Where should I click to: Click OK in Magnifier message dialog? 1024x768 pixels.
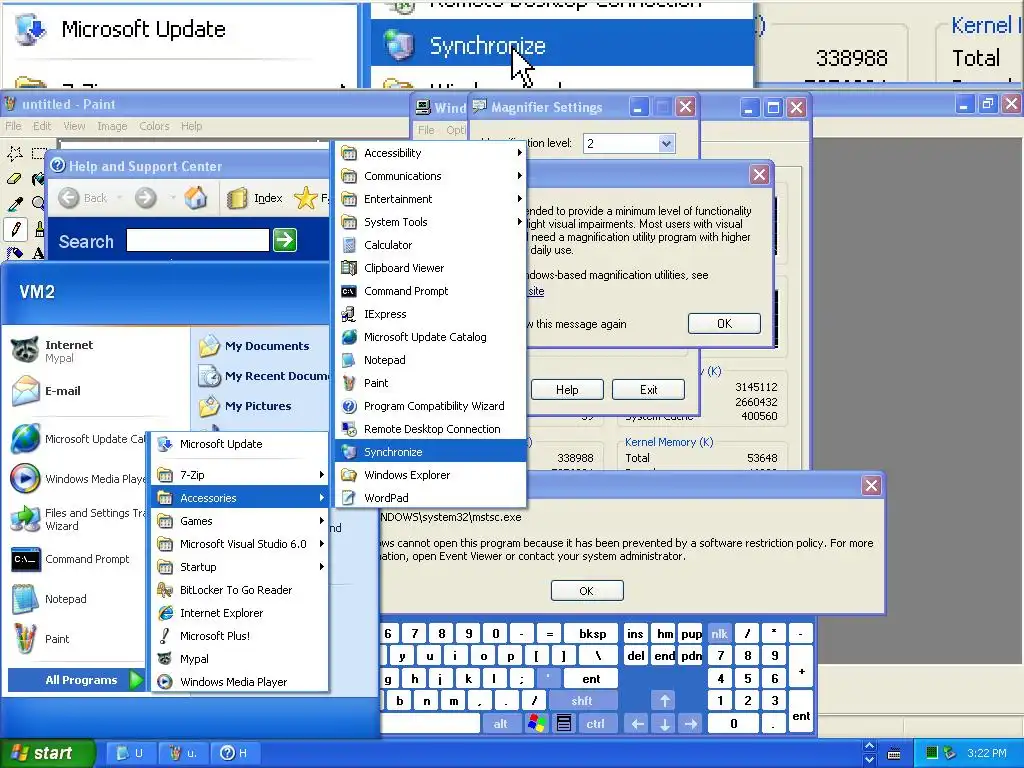(x=724, y=323)
